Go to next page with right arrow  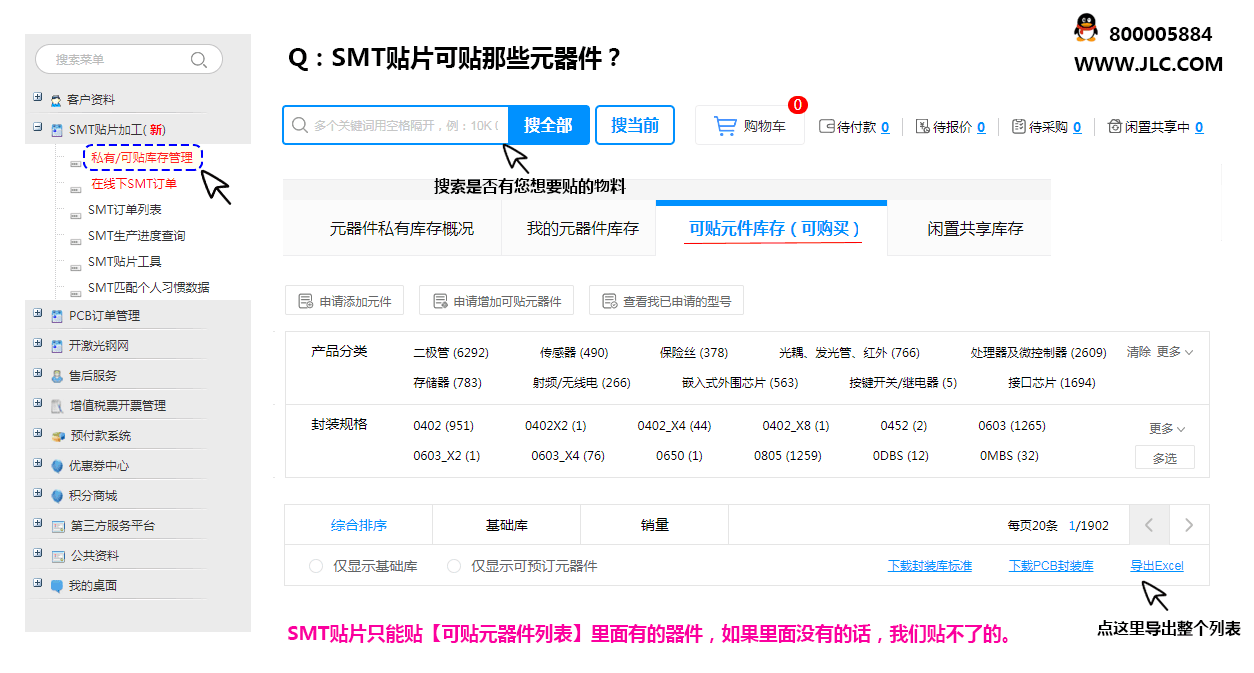point(1188,525)
